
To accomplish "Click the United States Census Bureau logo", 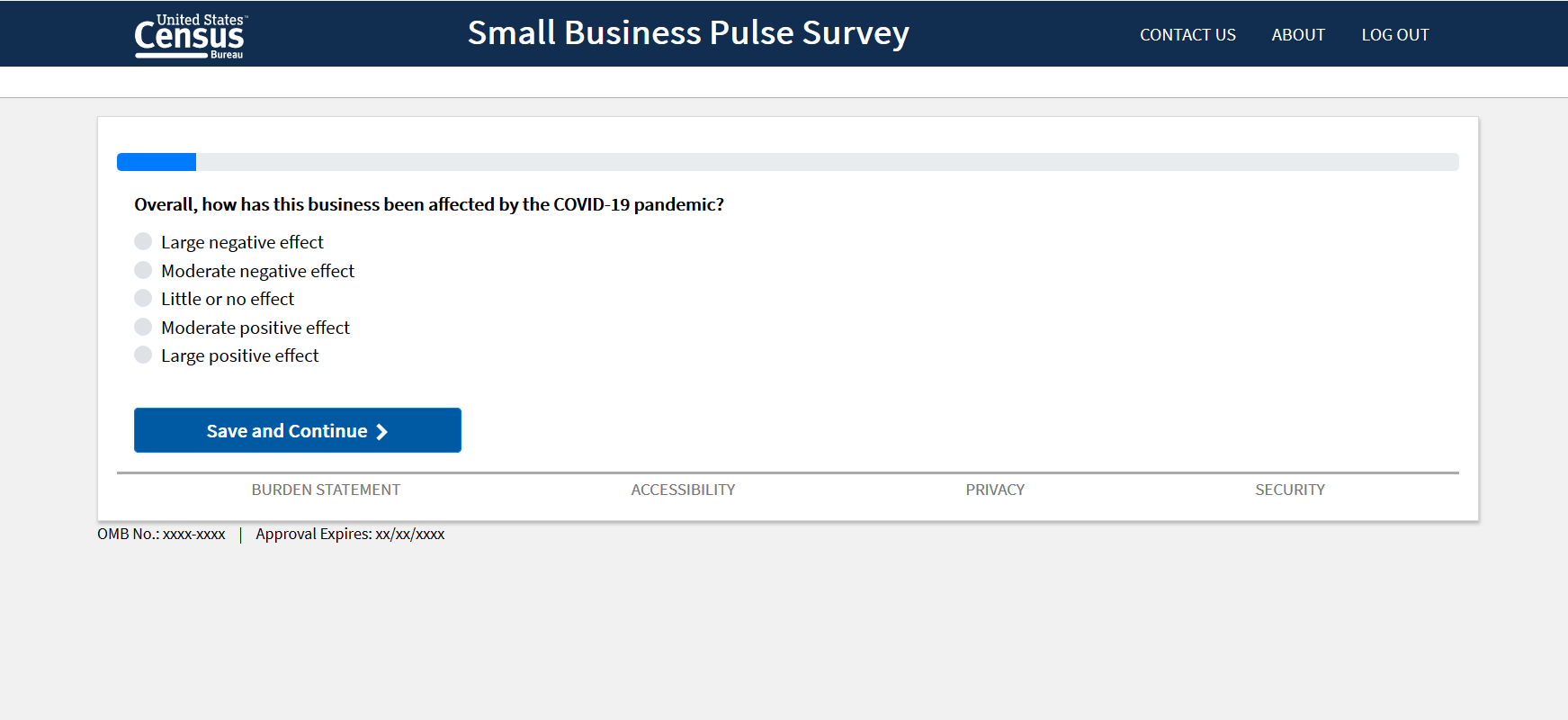I will 190,36.
